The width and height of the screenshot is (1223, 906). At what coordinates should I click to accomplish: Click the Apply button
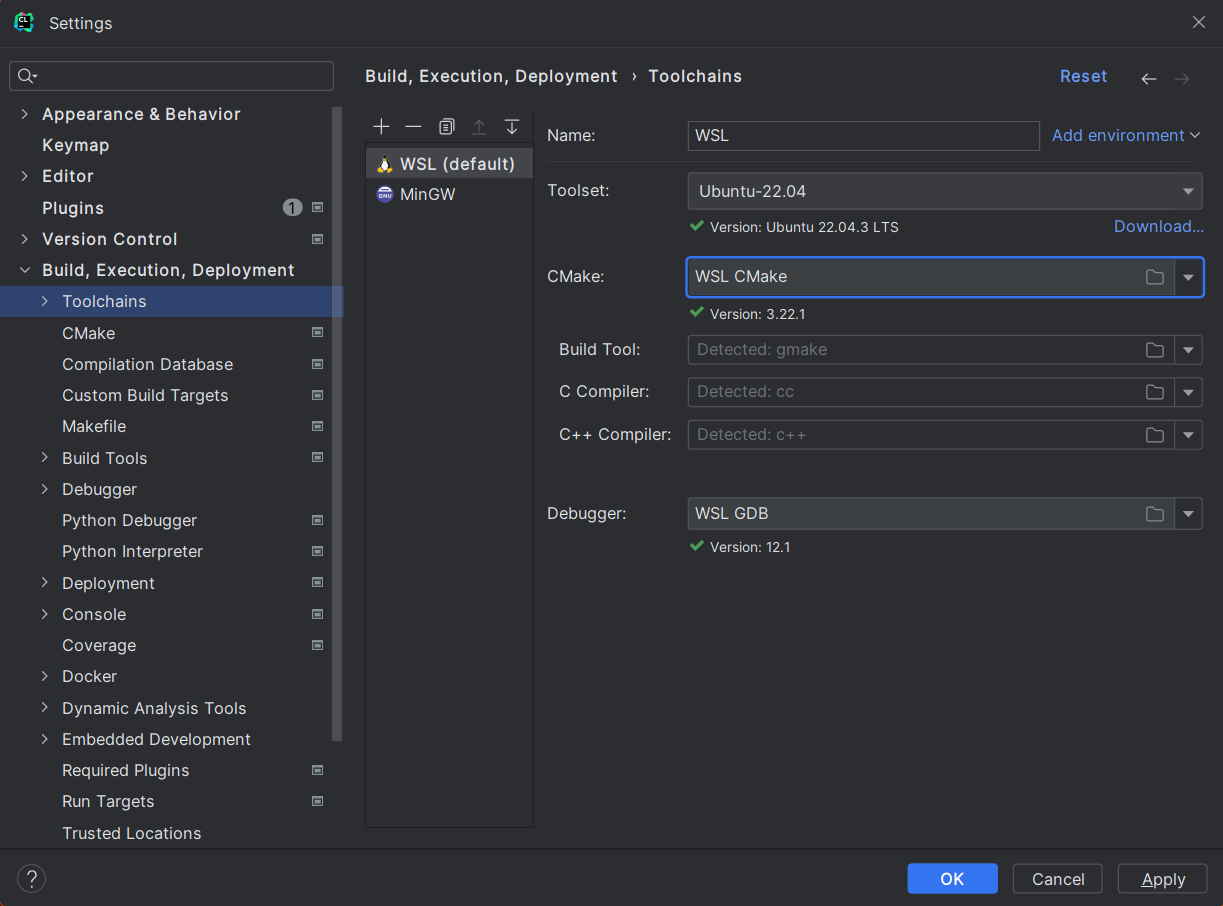click(1163, 879)
